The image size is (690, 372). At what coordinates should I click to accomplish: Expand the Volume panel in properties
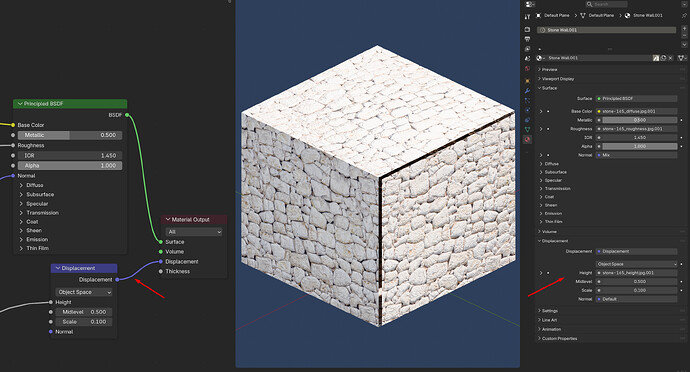coord(540,232)
